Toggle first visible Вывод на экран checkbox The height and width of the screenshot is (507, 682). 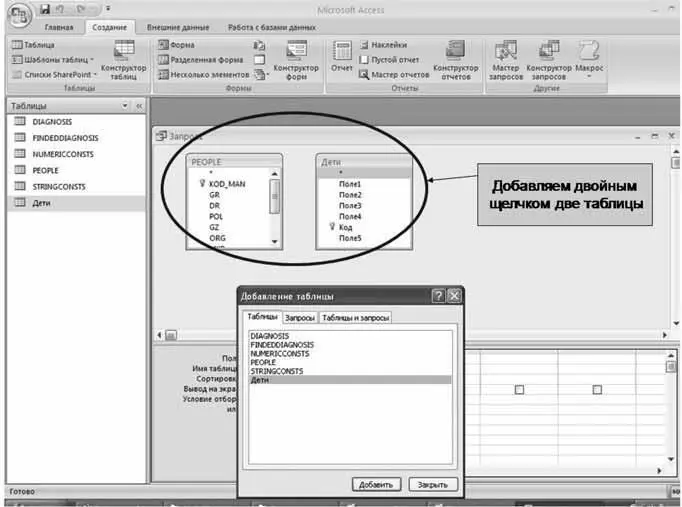pos(519,390)
